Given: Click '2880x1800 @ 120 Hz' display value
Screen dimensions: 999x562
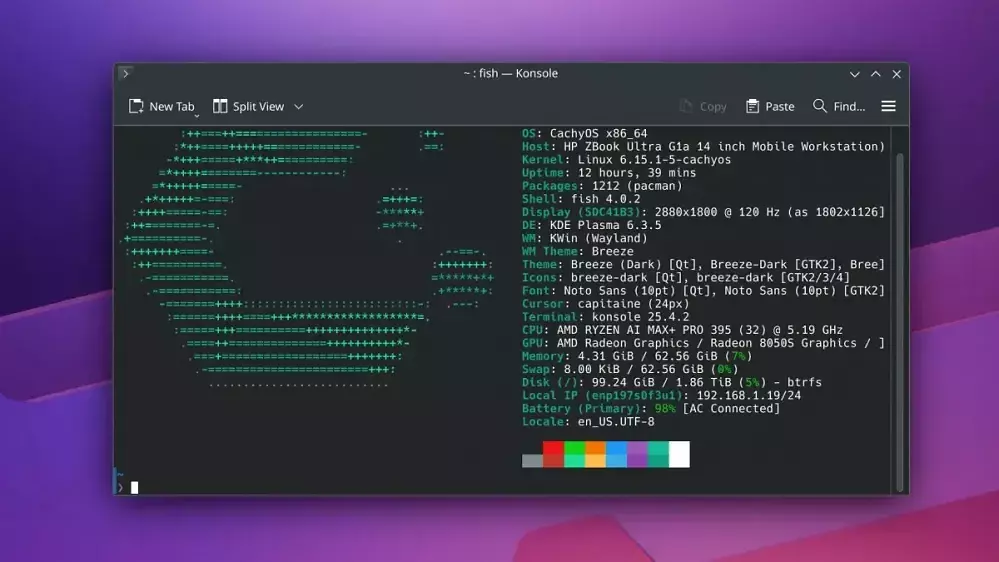Looking at the screenshot, I should (717, 212).
